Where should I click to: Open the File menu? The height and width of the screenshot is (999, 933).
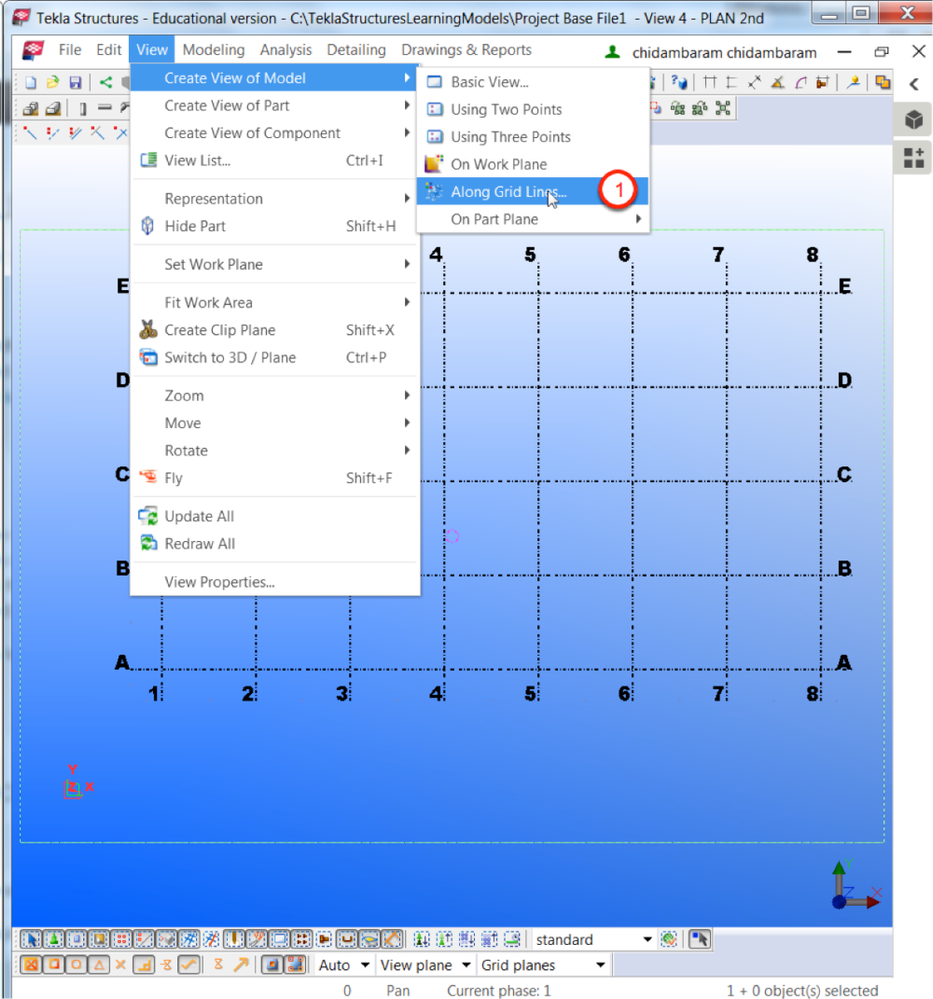(x=70, y=50)
